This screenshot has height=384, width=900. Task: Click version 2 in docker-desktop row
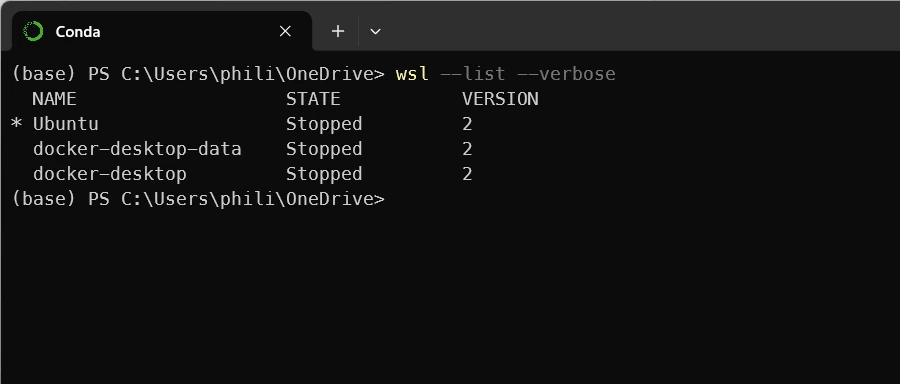pyautogui.click(x=467, y=173)
